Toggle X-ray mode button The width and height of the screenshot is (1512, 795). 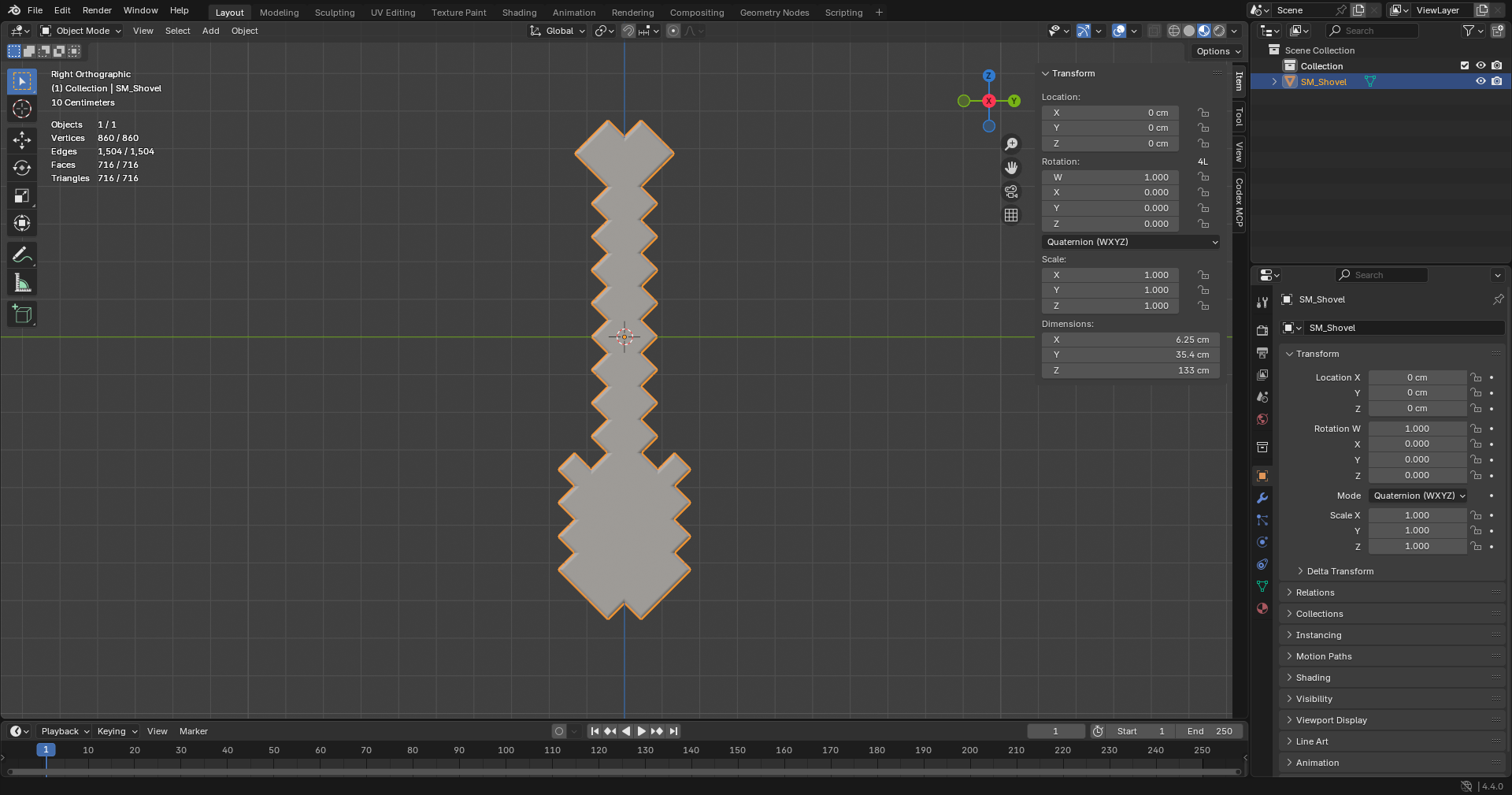pyautogui.click(x=1154, y=31)
